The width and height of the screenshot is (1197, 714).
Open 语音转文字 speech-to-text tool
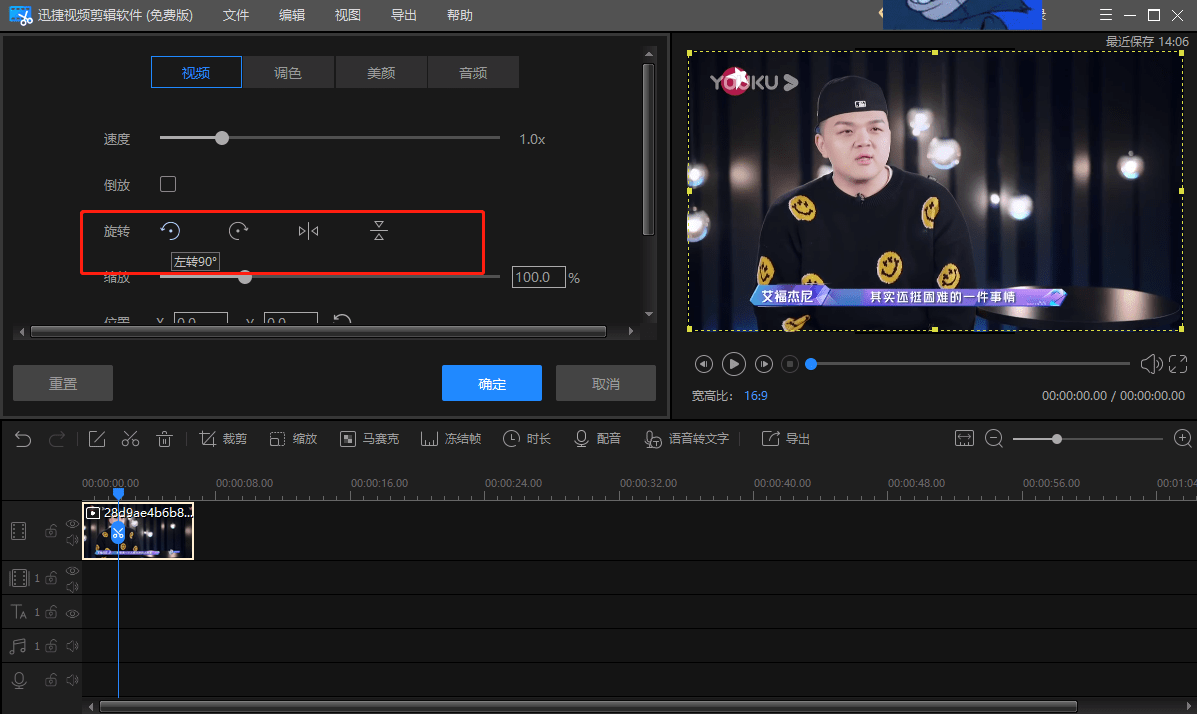click(x=687, y=439)
